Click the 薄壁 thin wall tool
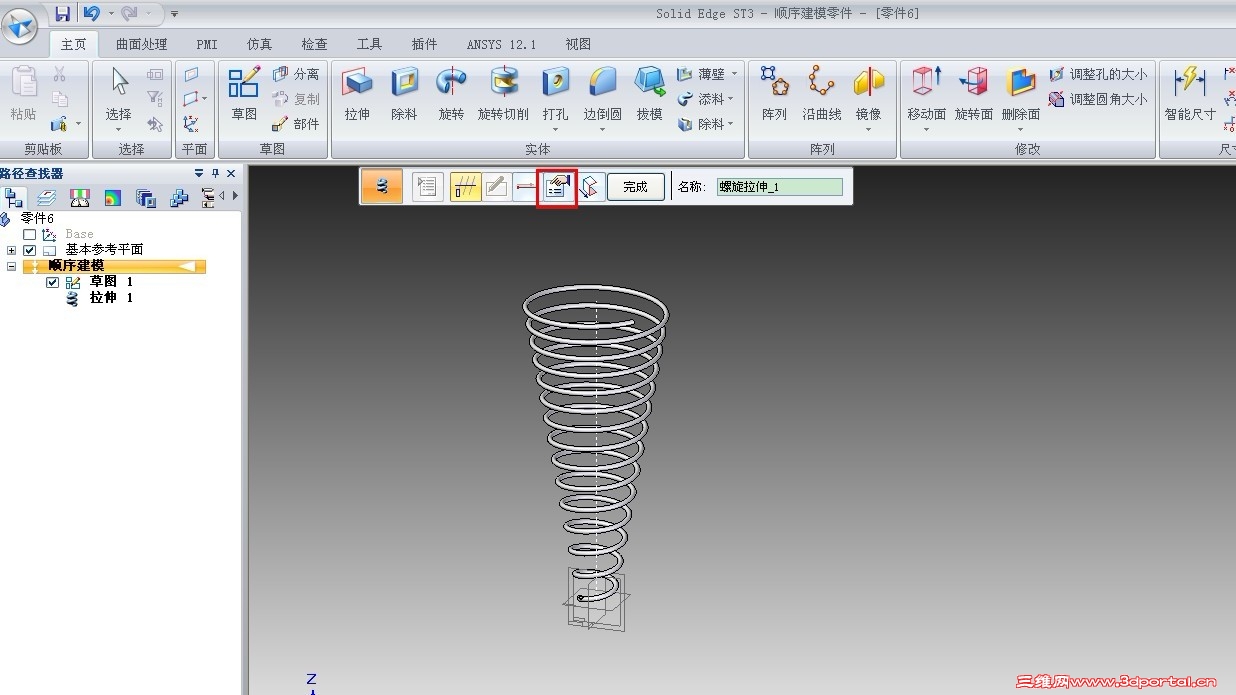The image size is (1236, 695). [703, 74]
